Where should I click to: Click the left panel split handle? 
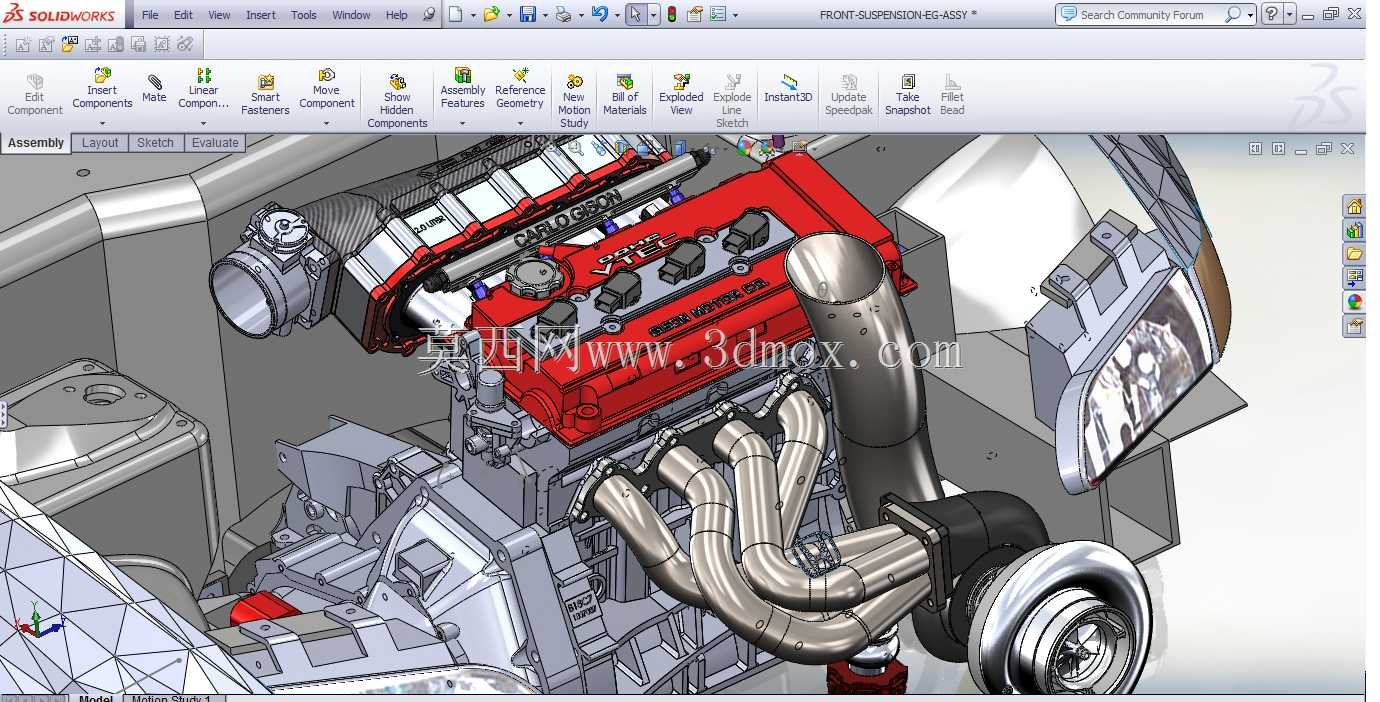(3, 414)
